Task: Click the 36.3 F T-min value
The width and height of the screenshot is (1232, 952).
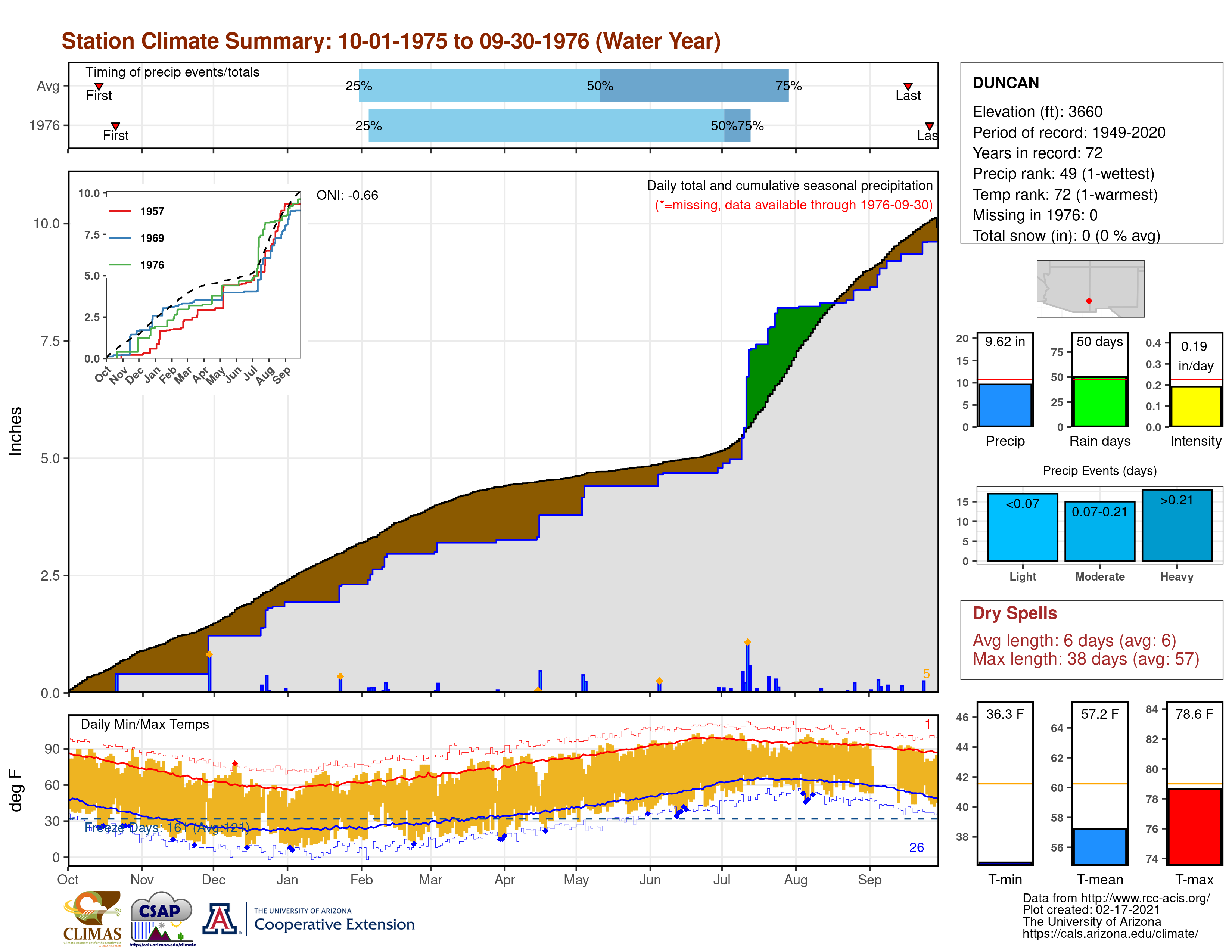Action: tap(1005, 715)
